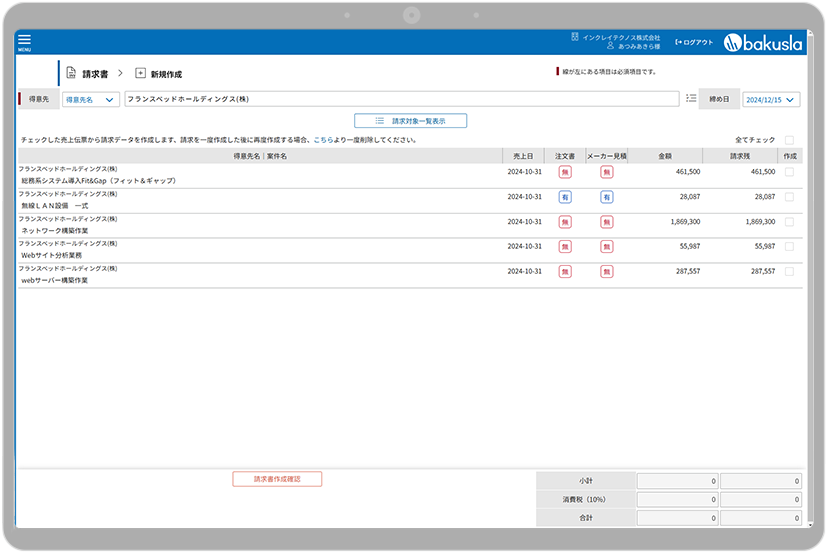Click メーカー見積 badge for Webサイト分析業務 row
The height and width of the screenshot is (552, 826).
(606, 246)
